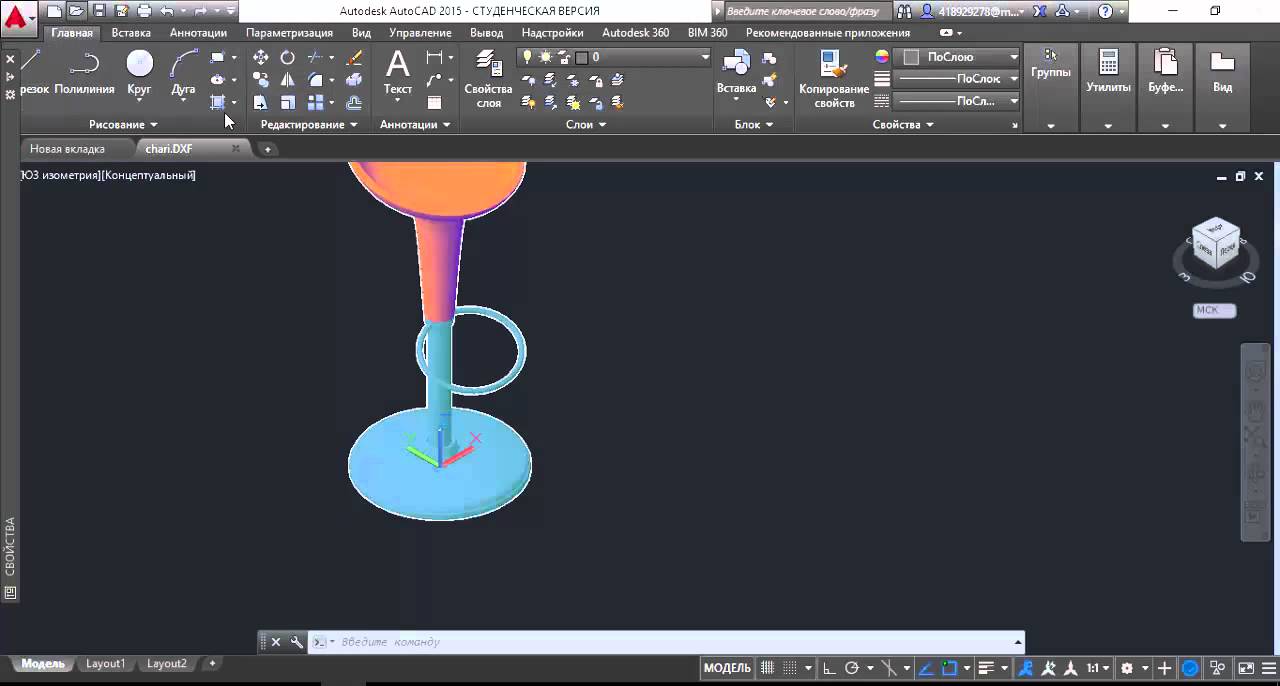This screenshot has width=1280, height=686.
Task: Toggle polar tracking in status bar
Action: 852,668
